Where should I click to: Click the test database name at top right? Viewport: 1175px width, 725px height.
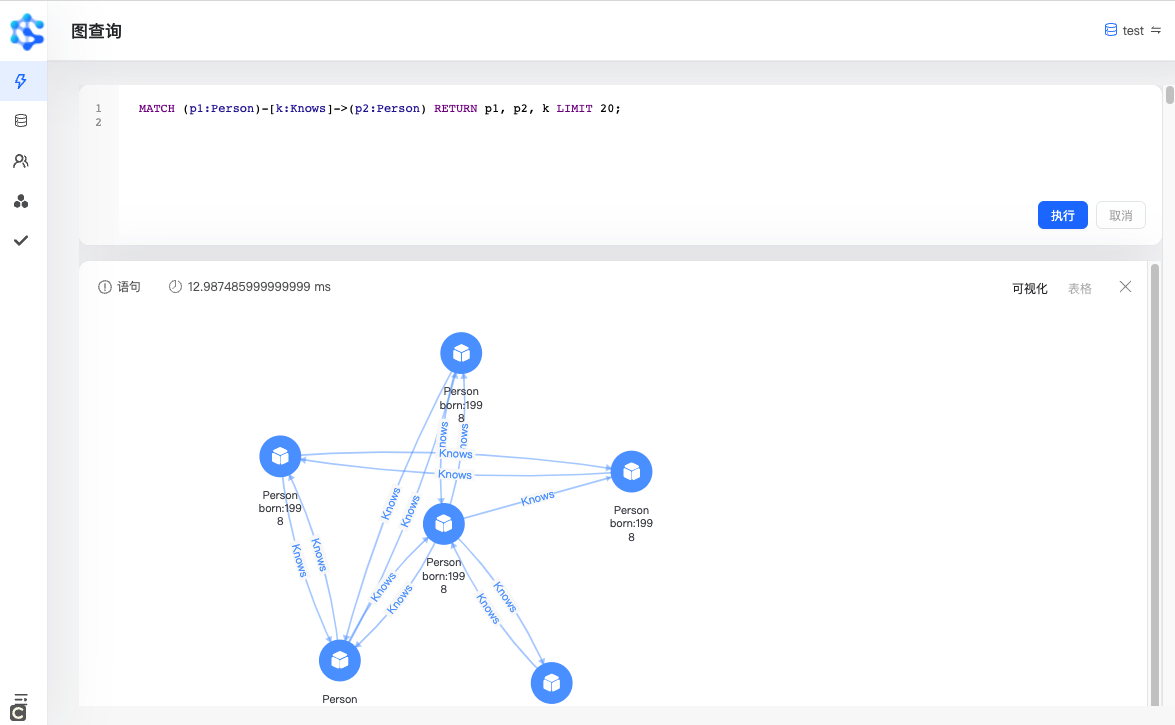pos(1132,31)
